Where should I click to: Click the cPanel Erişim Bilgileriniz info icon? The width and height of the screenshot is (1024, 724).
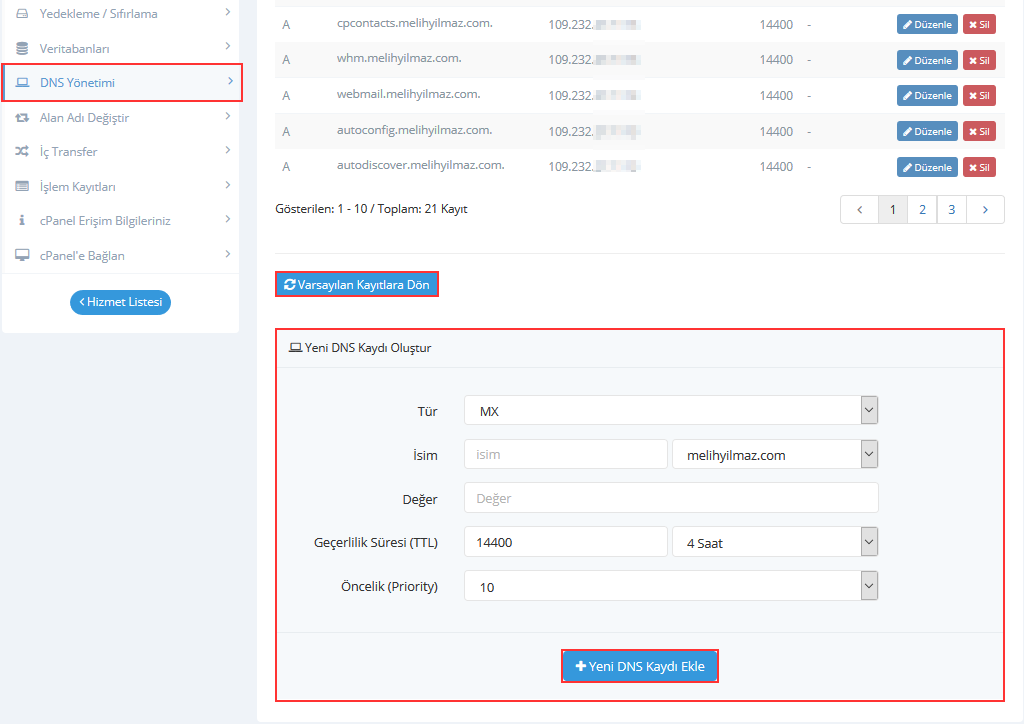point(22,221)
